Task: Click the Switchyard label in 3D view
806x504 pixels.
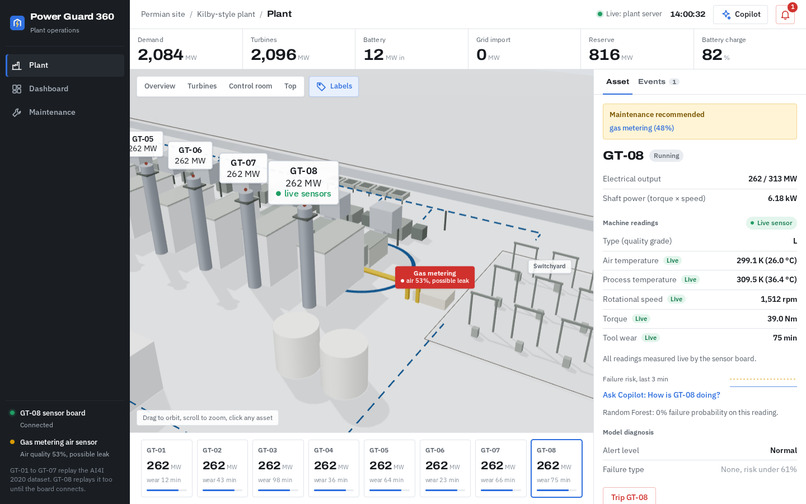Action: (549, 266)
